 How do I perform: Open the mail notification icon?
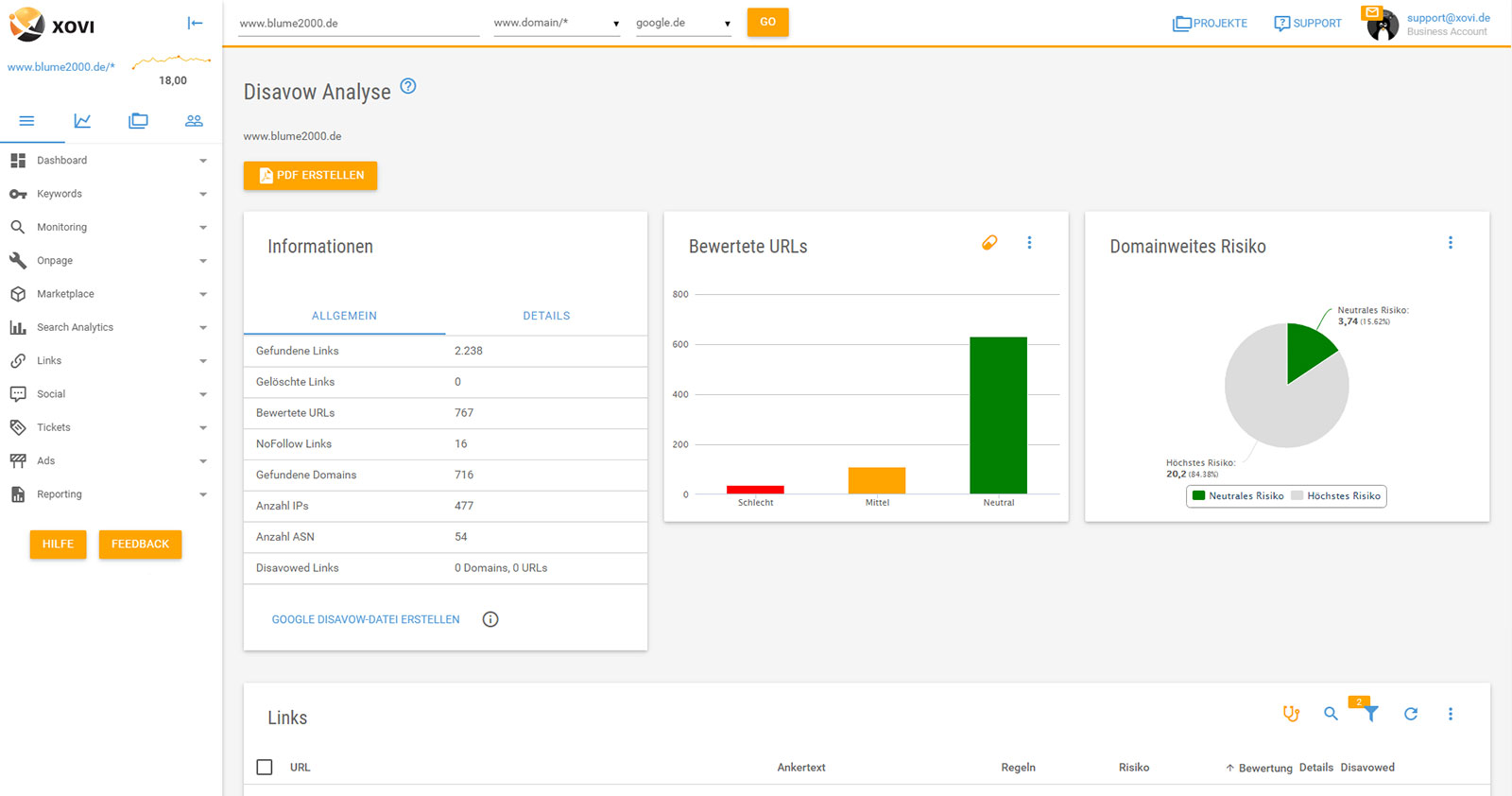[x=1372, y=12]
